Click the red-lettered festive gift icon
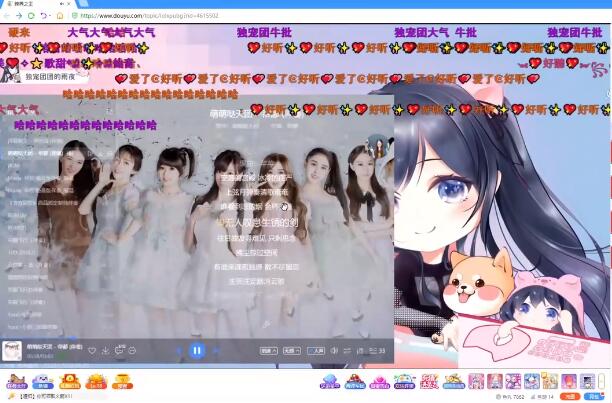 coord(429,381)
